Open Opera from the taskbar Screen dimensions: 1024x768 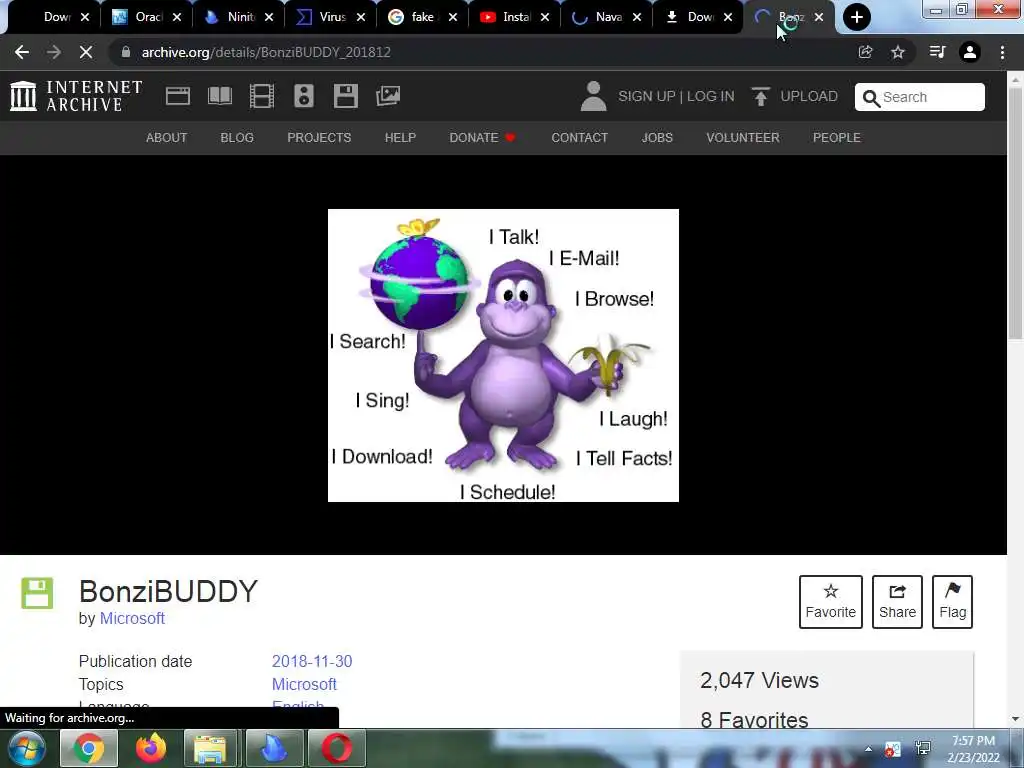[336, 748]
